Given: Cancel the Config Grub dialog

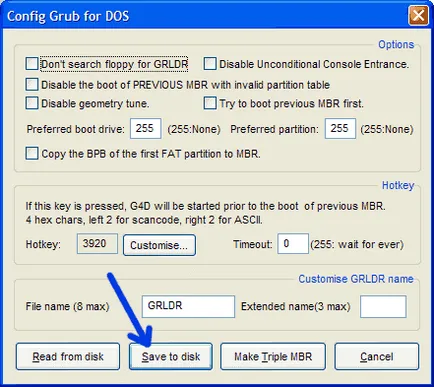Looking at the screenshot, I should click(377, 357).
